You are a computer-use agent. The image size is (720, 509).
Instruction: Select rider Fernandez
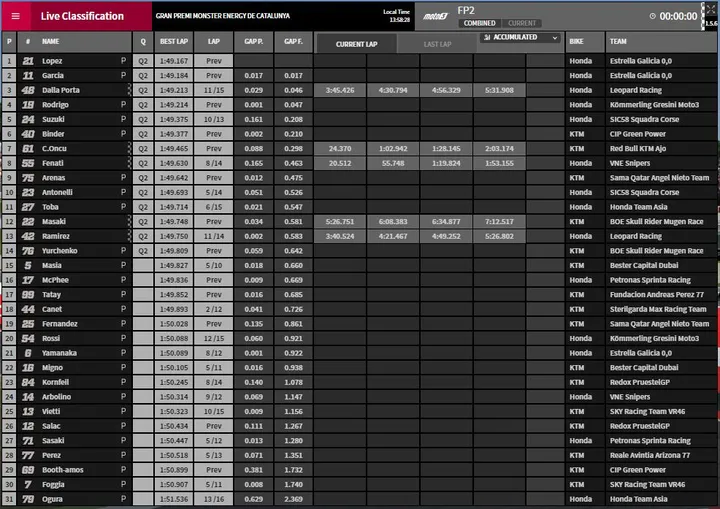point(60,324)
